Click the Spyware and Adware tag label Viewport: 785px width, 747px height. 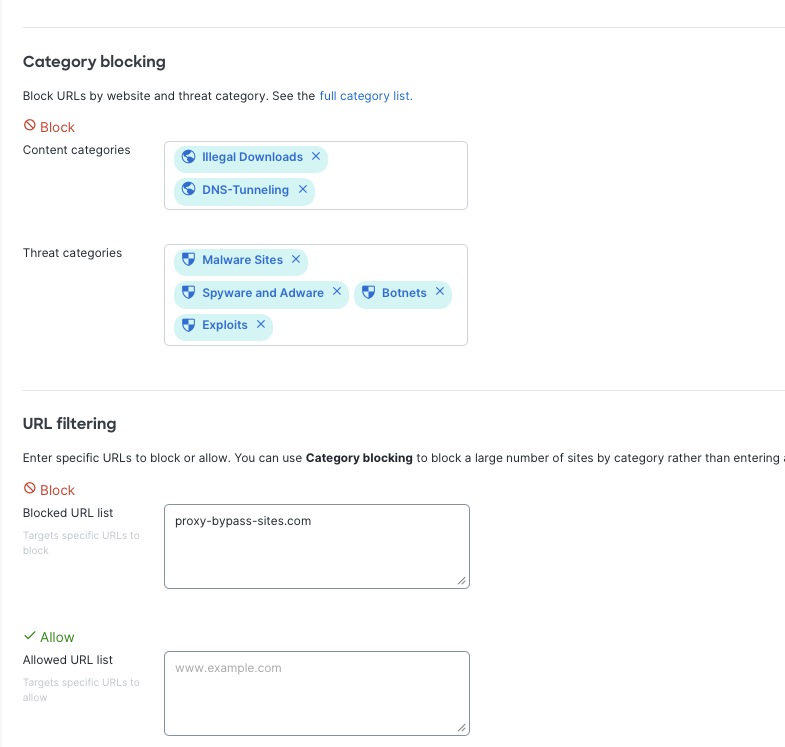263,293
